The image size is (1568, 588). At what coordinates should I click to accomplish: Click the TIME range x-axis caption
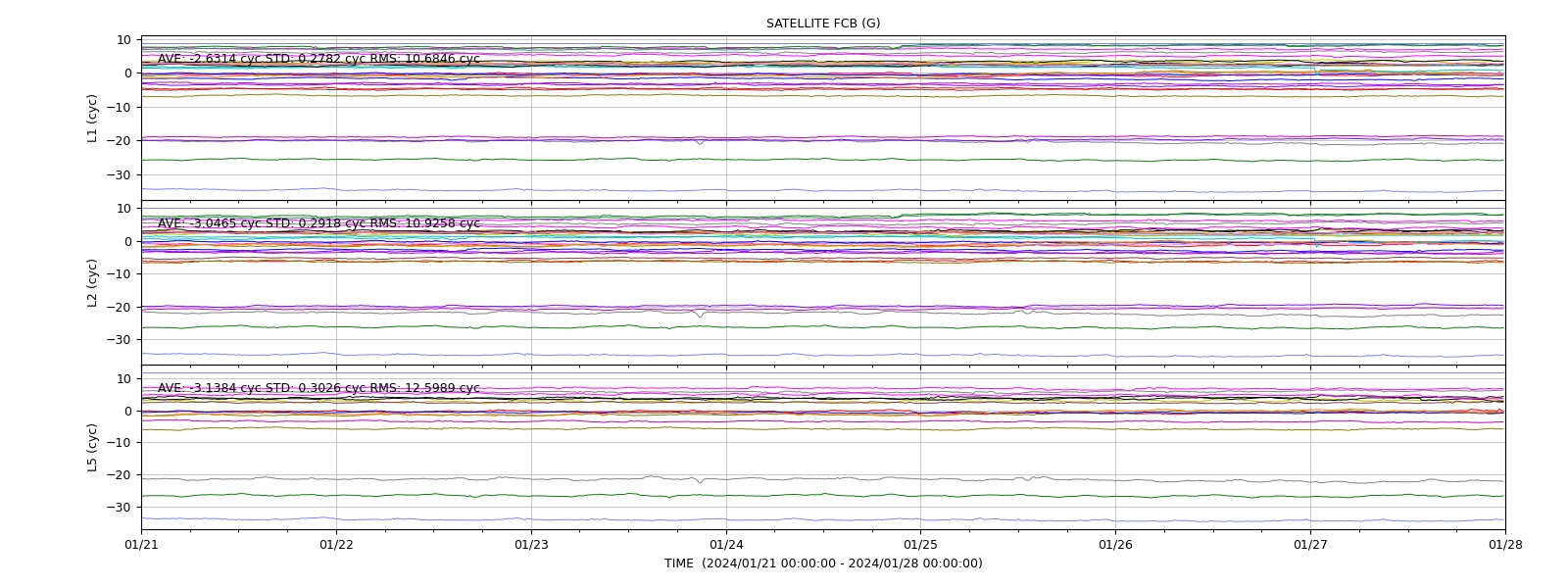tap(823, 563)
